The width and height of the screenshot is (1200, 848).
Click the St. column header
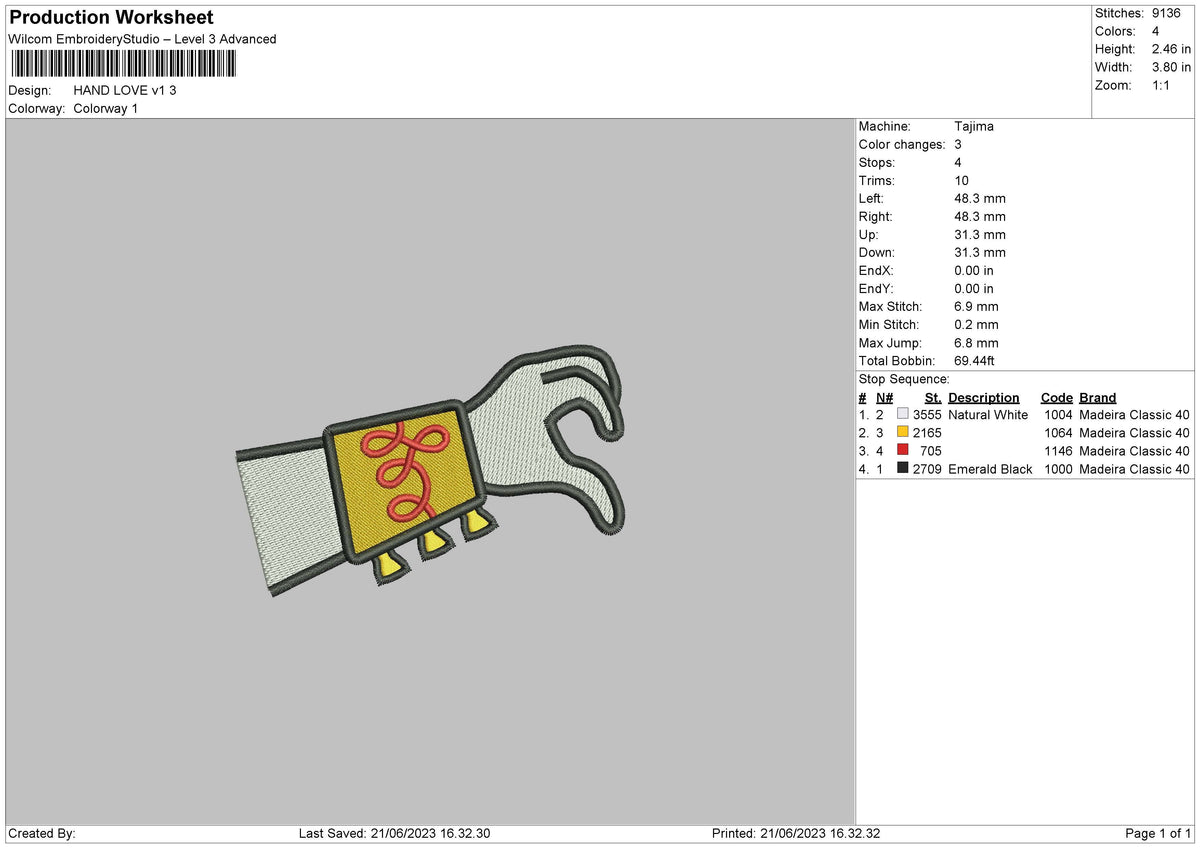point(933,397)
